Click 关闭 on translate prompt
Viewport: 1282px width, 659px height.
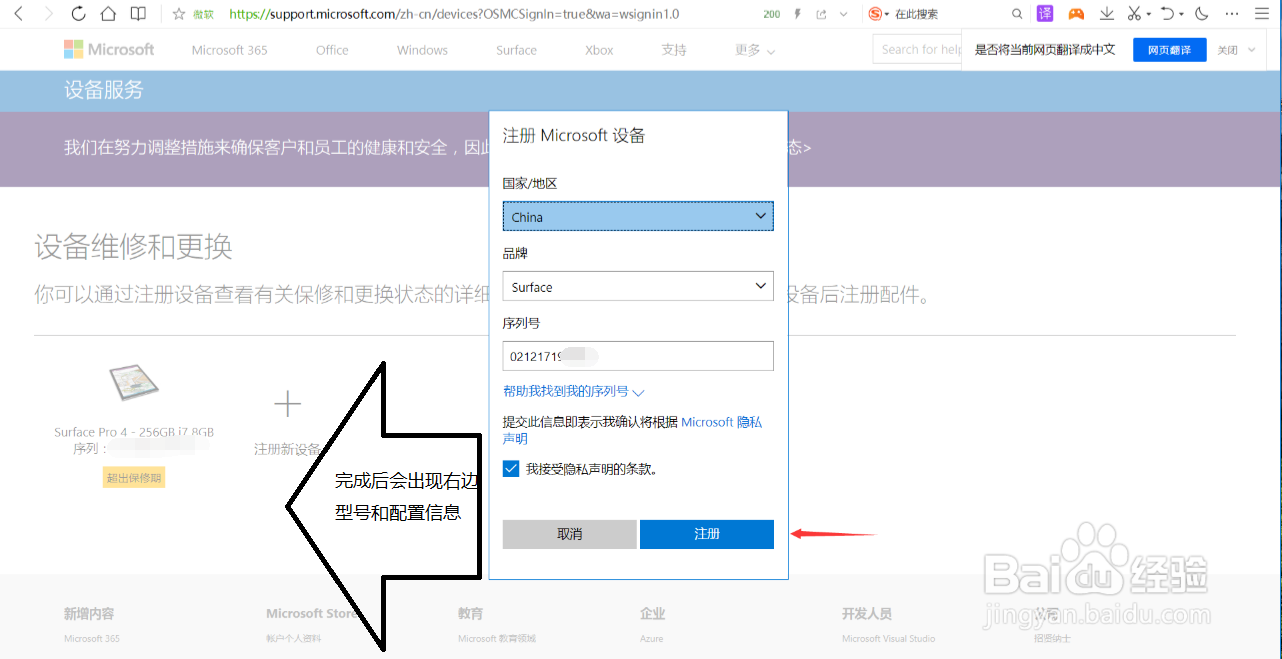pos(1227,50)
